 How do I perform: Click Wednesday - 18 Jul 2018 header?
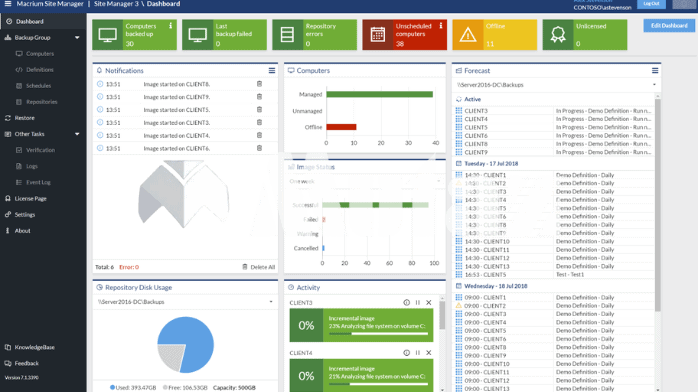[495, 286]
